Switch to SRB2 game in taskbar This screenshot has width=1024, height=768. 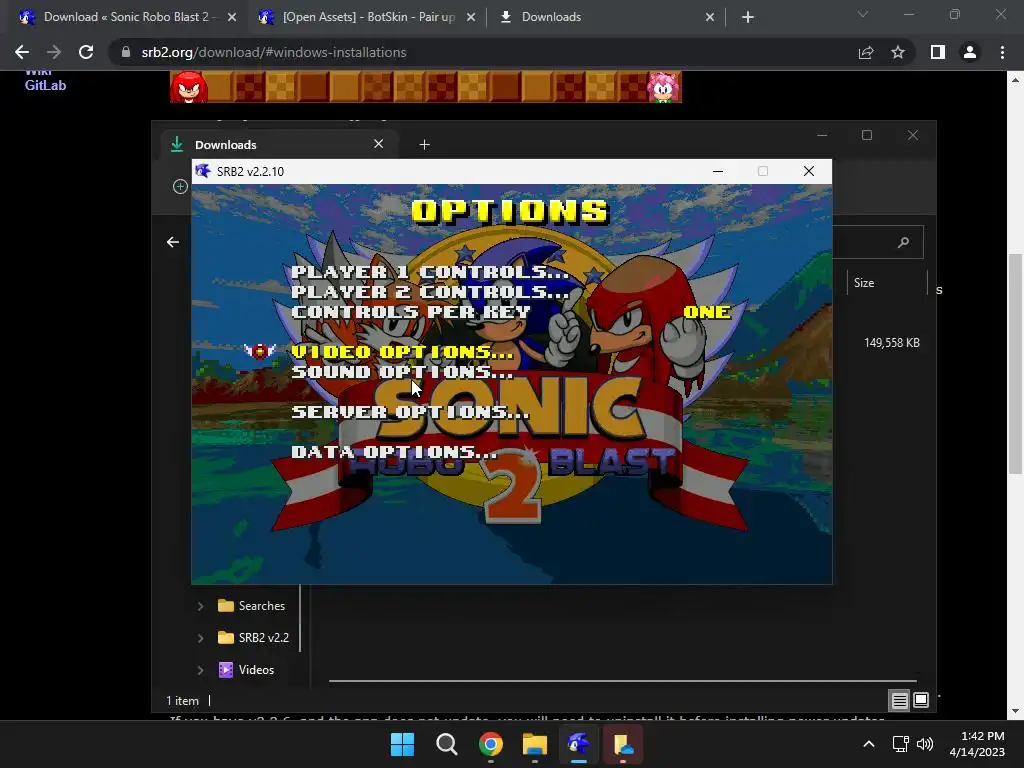[x=579, y=744]
